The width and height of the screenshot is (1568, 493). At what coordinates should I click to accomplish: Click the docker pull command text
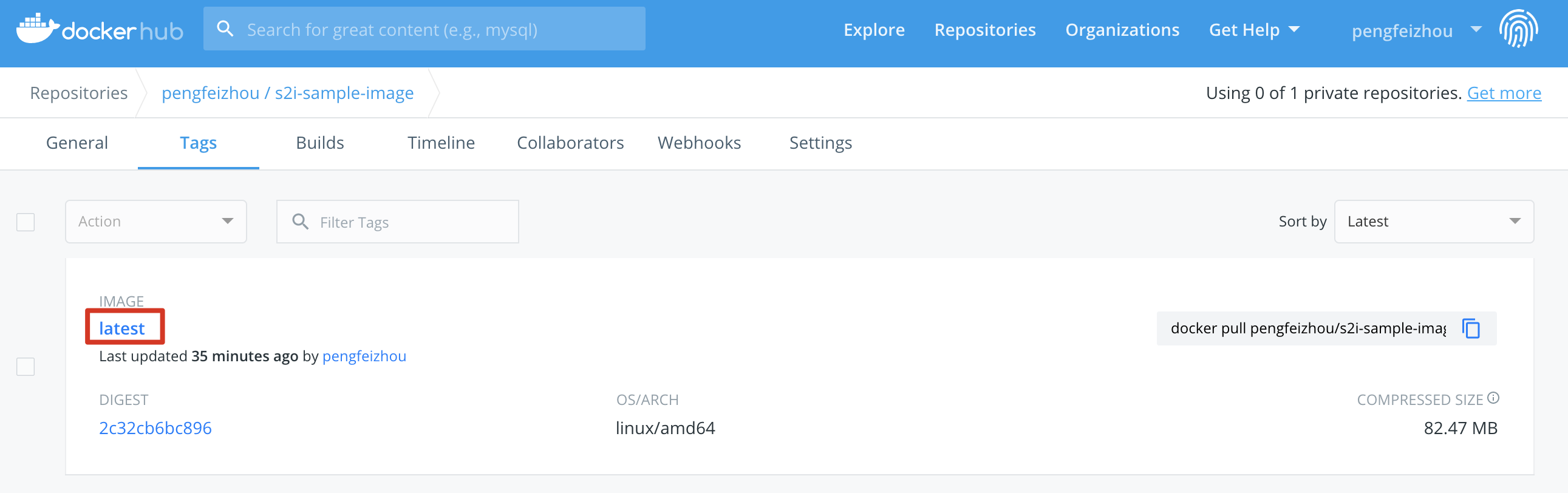1307,328
